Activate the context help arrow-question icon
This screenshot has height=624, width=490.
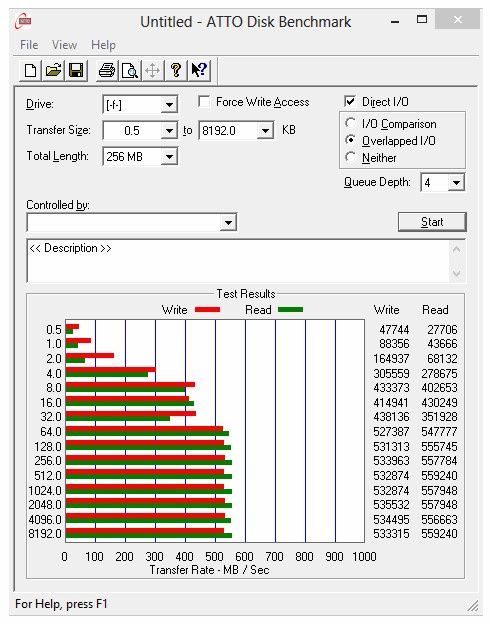coord(199,70)
